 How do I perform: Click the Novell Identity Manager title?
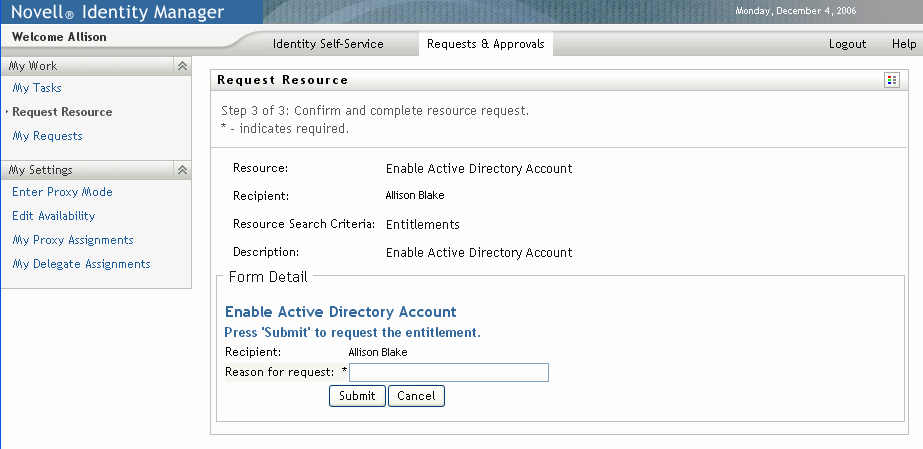(x=118, y=12)
